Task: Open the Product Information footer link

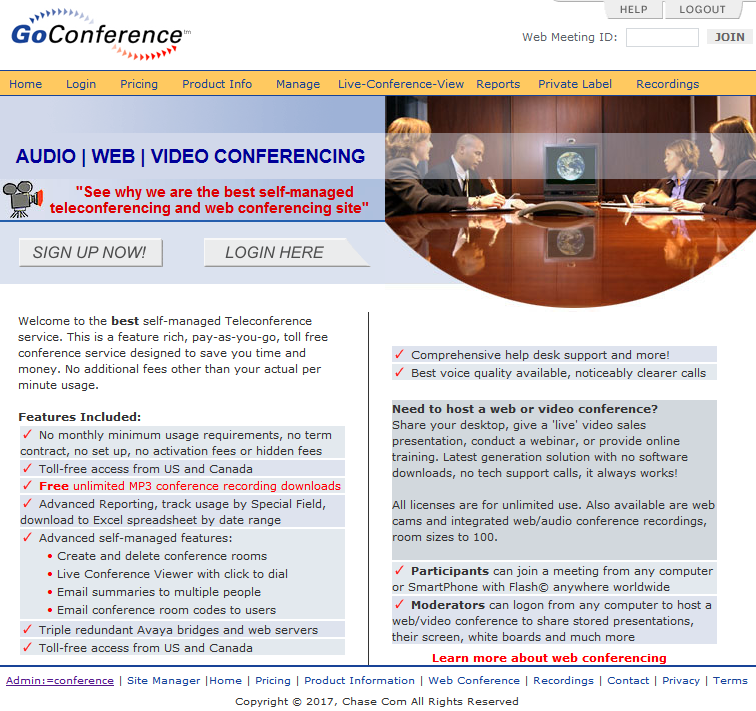Action: (359, 681)
